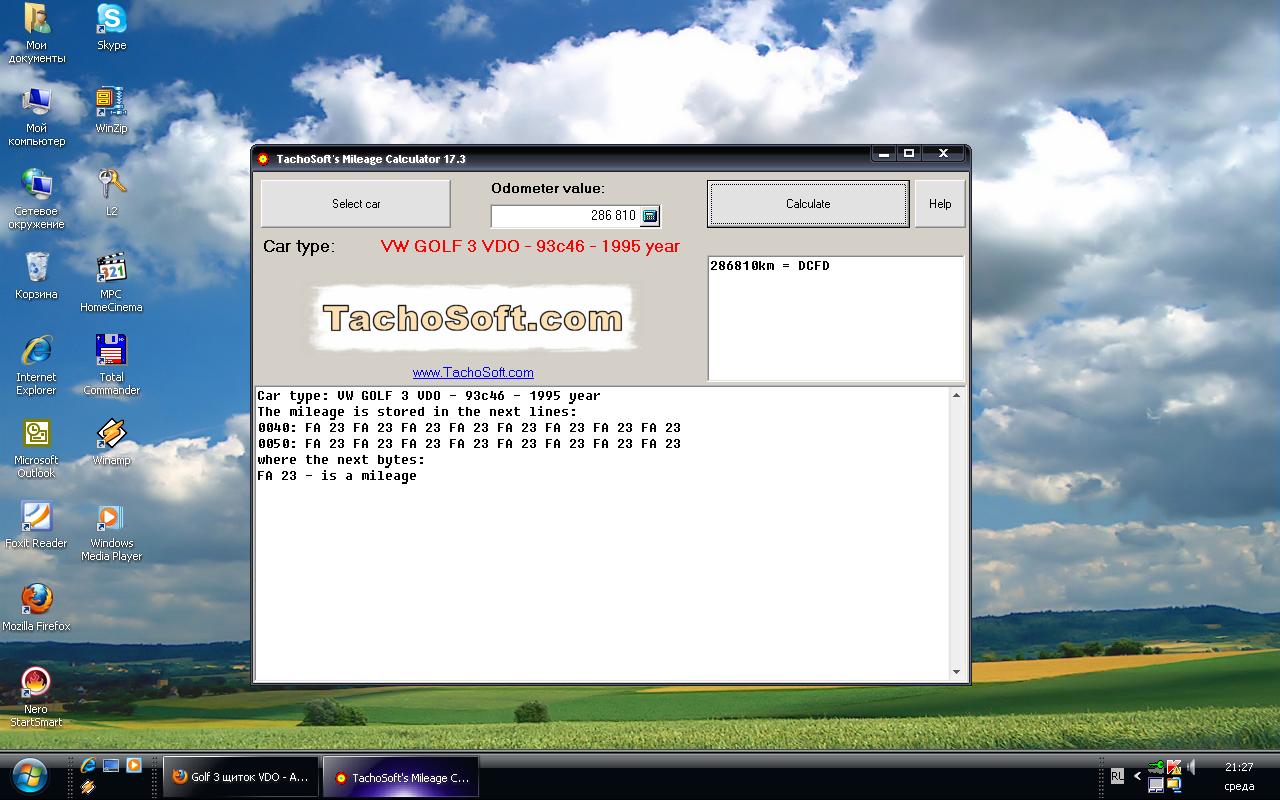Open the Network Neighborhood desktop icon

coord(37,200)
